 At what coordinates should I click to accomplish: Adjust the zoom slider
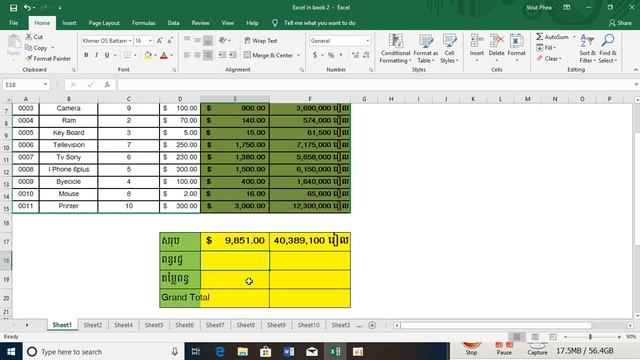click(590, 337)
